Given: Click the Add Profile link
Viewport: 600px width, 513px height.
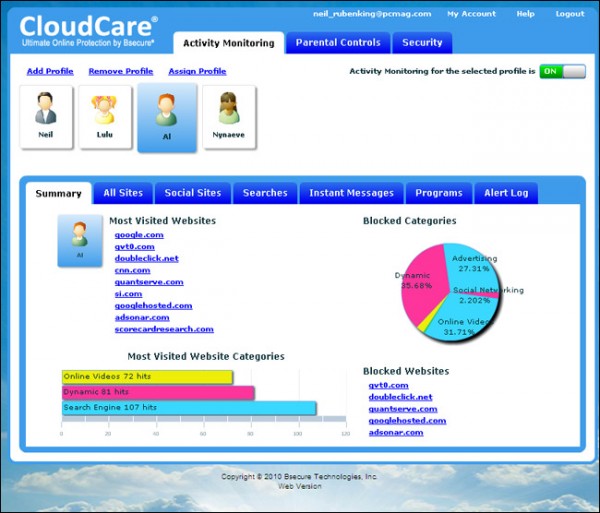Looking at the screenshot, I should 49,72.
